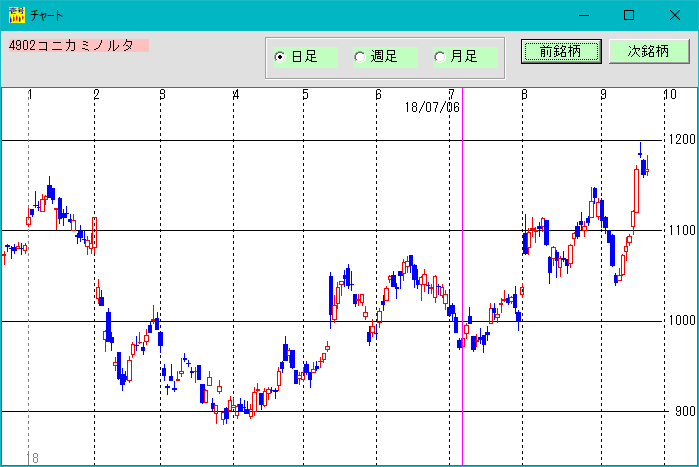This screenshot has width=699, height=467.
Task: Click the 1000 price axis label
Action: (682, 320)
